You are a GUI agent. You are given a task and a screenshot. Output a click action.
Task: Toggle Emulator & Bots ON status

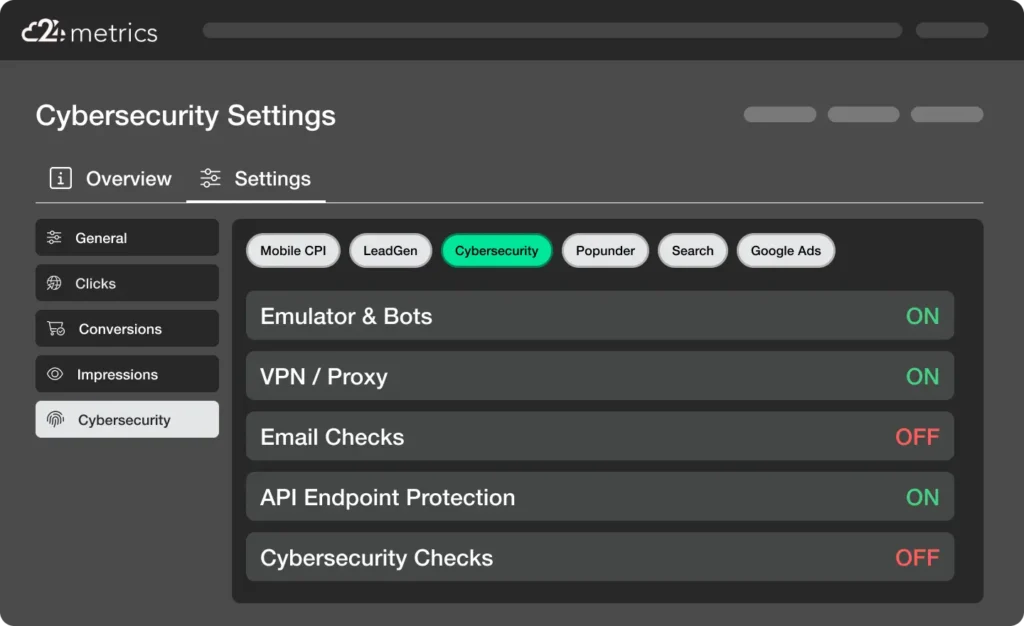pos(922,316)
